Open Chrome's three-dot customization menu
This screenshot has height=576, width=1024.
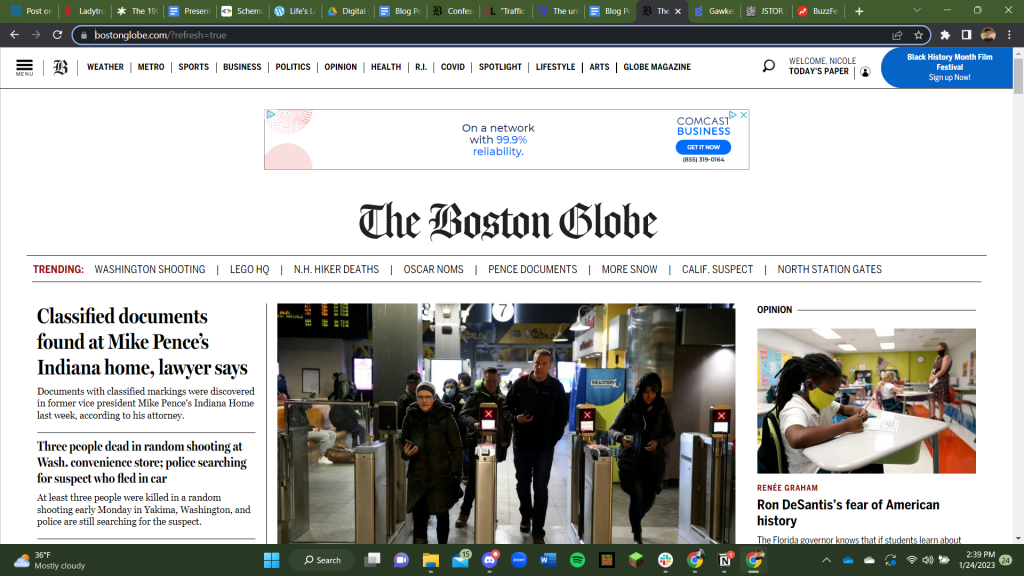pyautogui.click(x=1010, y=33)
